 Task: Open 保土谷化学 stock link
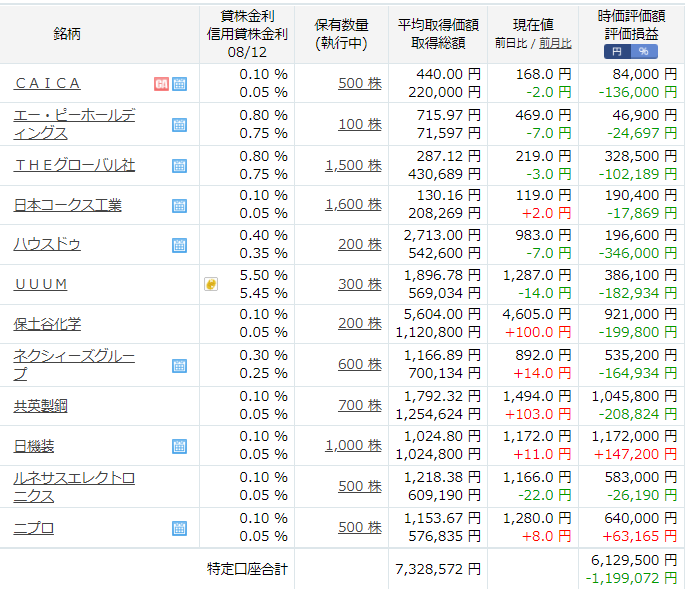pyautogui.click(x=47, y=324)
